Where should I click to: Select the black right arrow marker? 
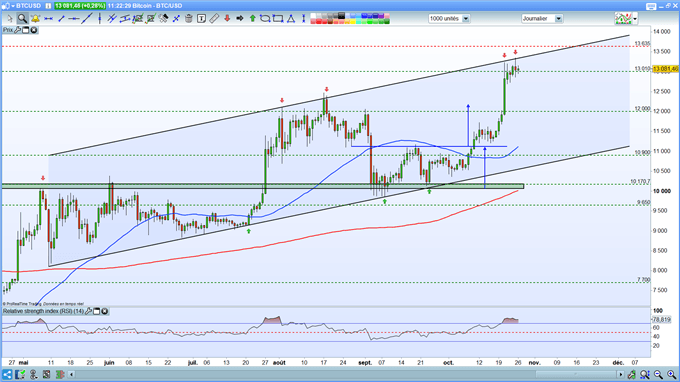(239, 18)
